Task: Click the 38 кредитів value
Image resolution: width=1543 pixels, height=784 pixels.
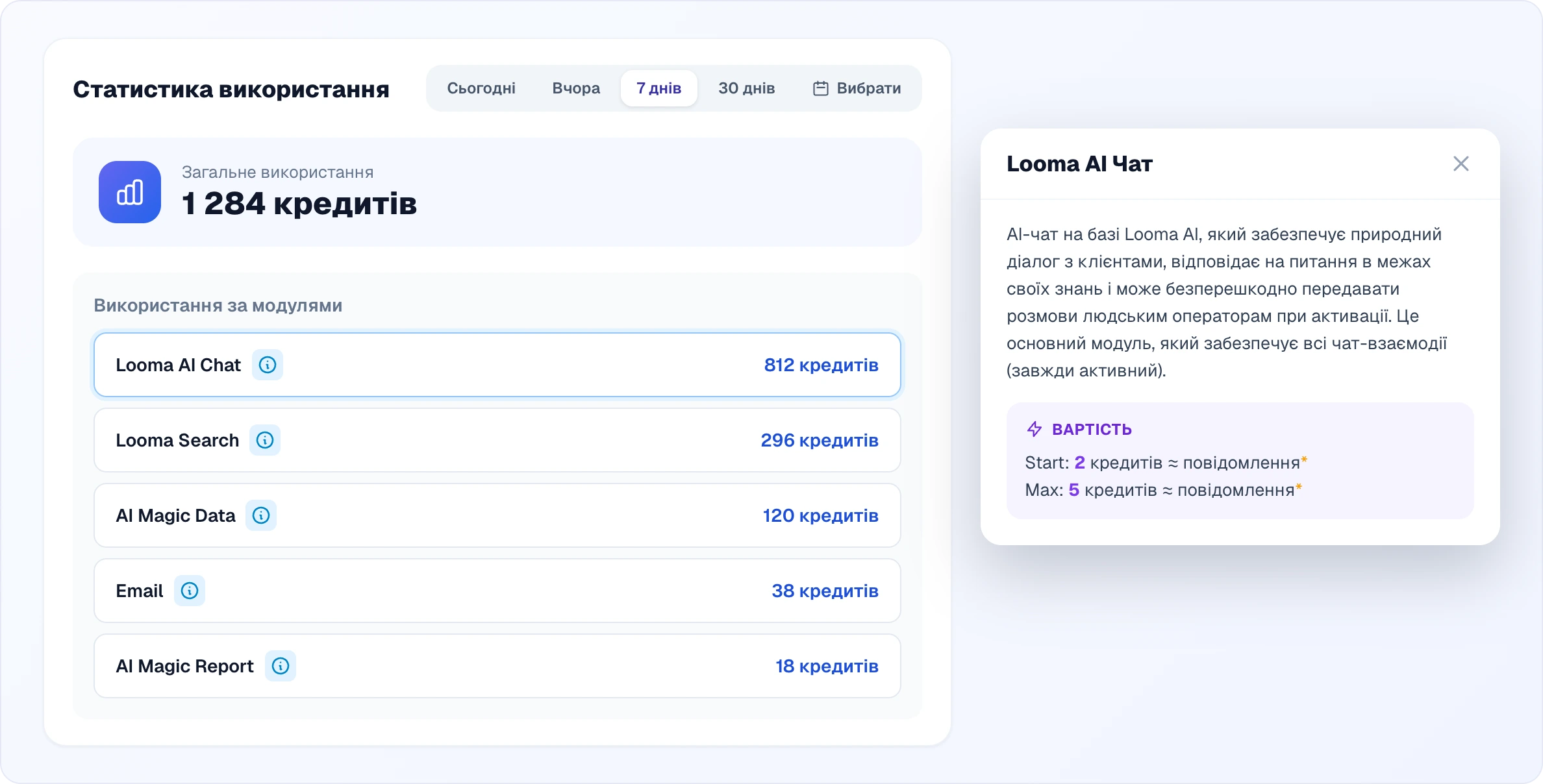Action: 825,591
